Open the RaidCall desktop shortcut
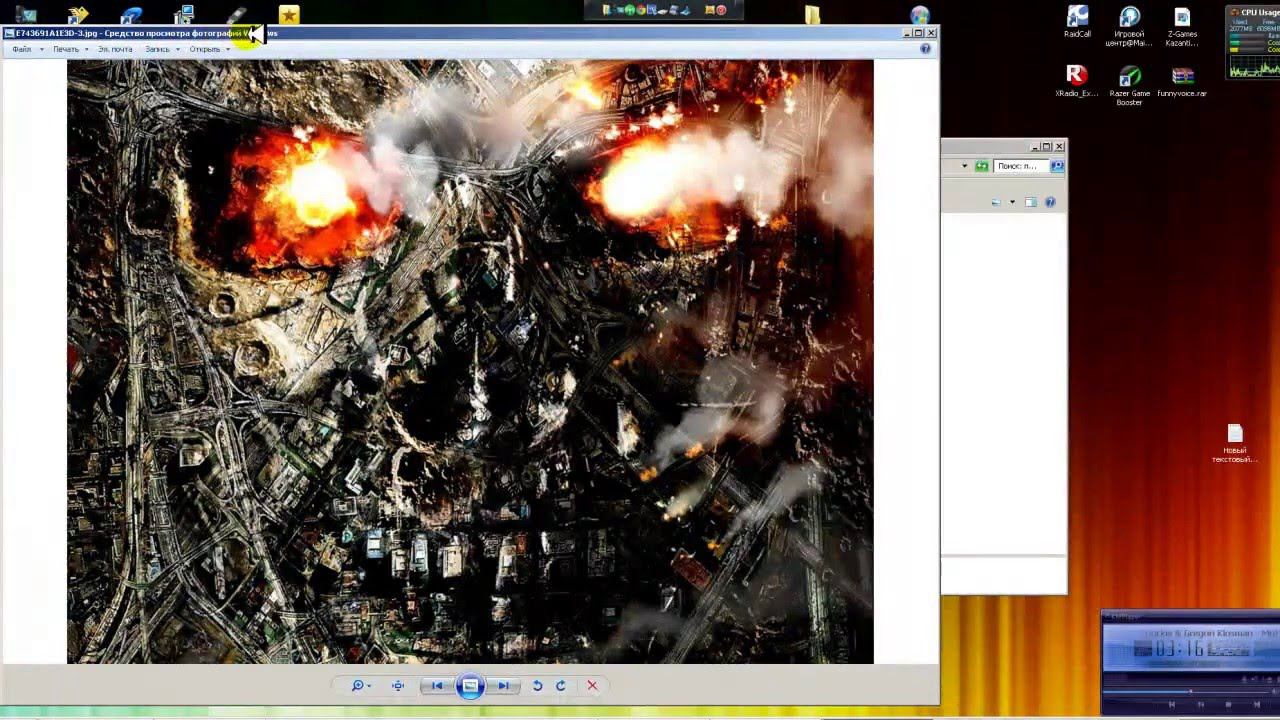 coord(1077,22)
